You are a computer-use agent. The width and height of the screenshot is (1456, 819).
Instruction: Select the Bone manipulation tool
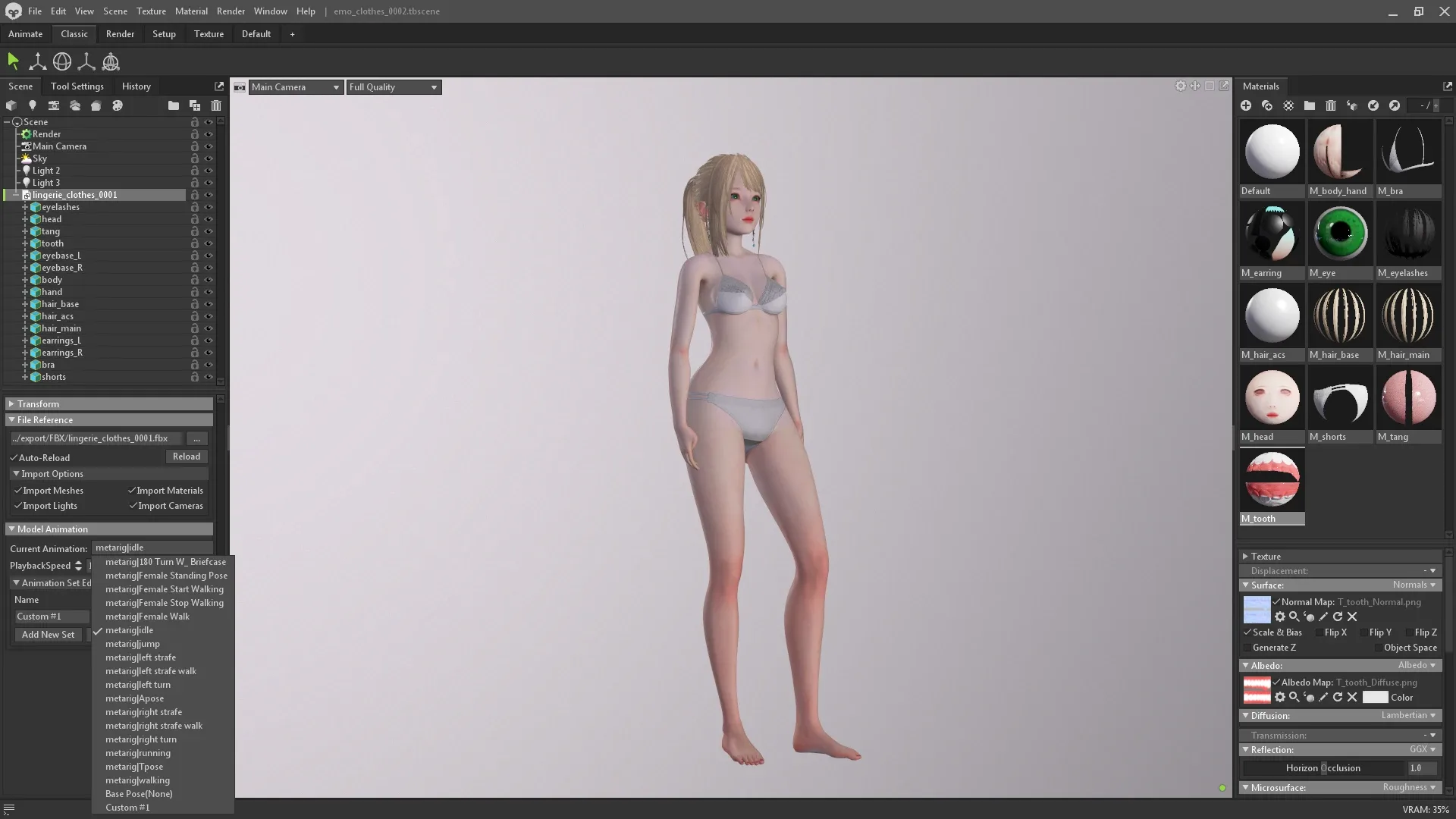click(x=86, y=61)
